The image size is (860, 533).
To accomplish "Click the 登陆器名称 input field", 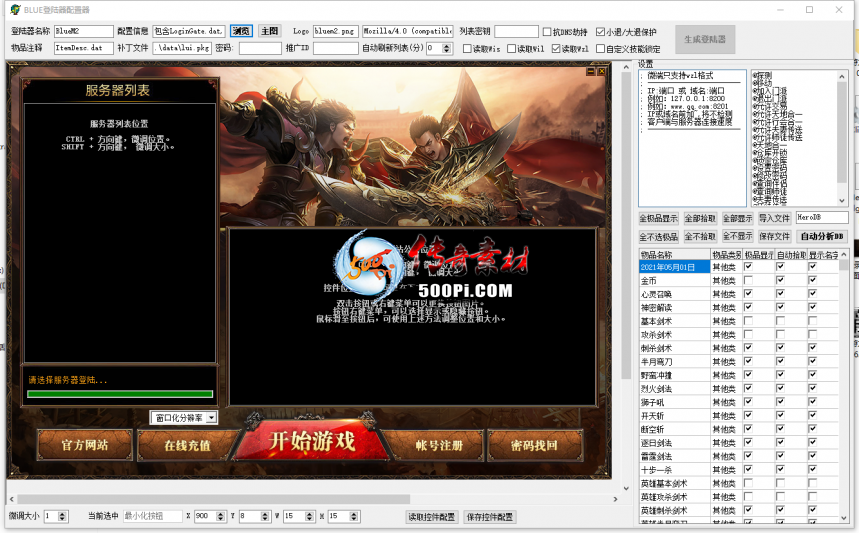I will [83, 31].
